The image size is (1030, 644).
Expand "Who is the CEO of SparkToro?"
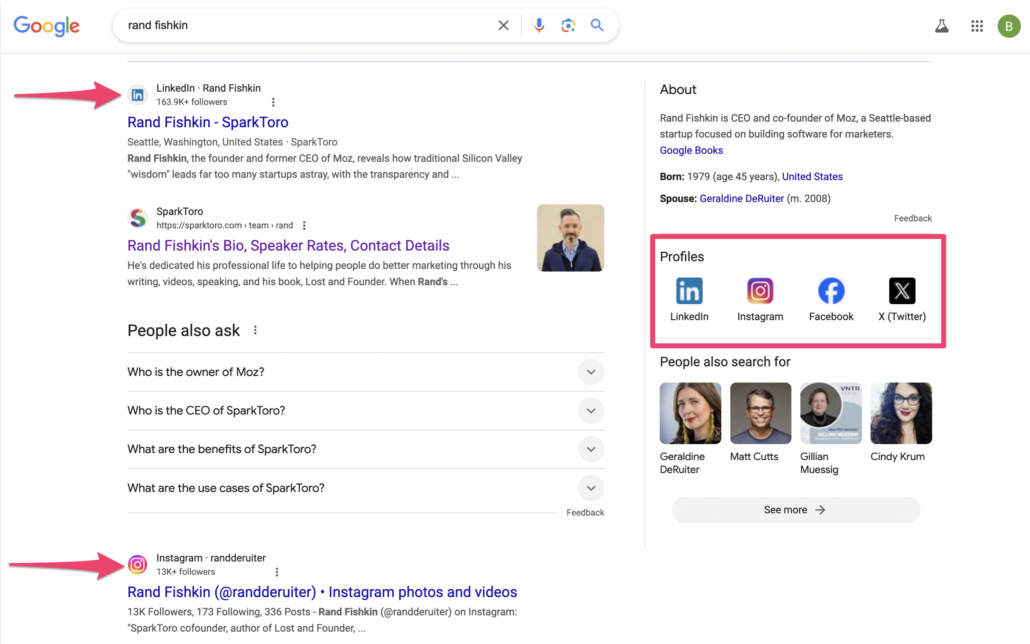[x=591, y=411]
